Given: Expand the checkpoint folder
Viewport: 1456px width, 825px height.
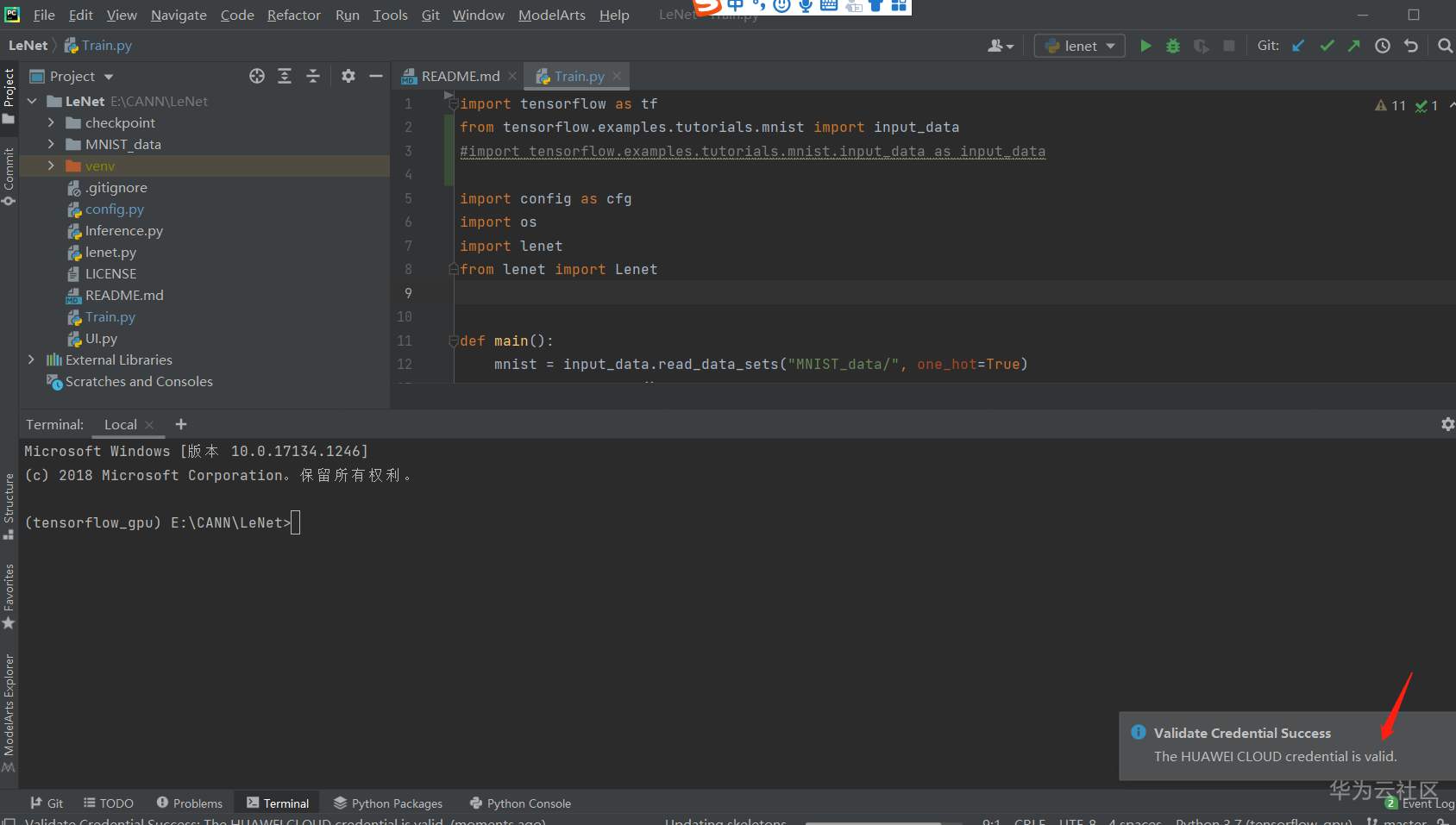Looking at the screenshot, I should (51, 122).
